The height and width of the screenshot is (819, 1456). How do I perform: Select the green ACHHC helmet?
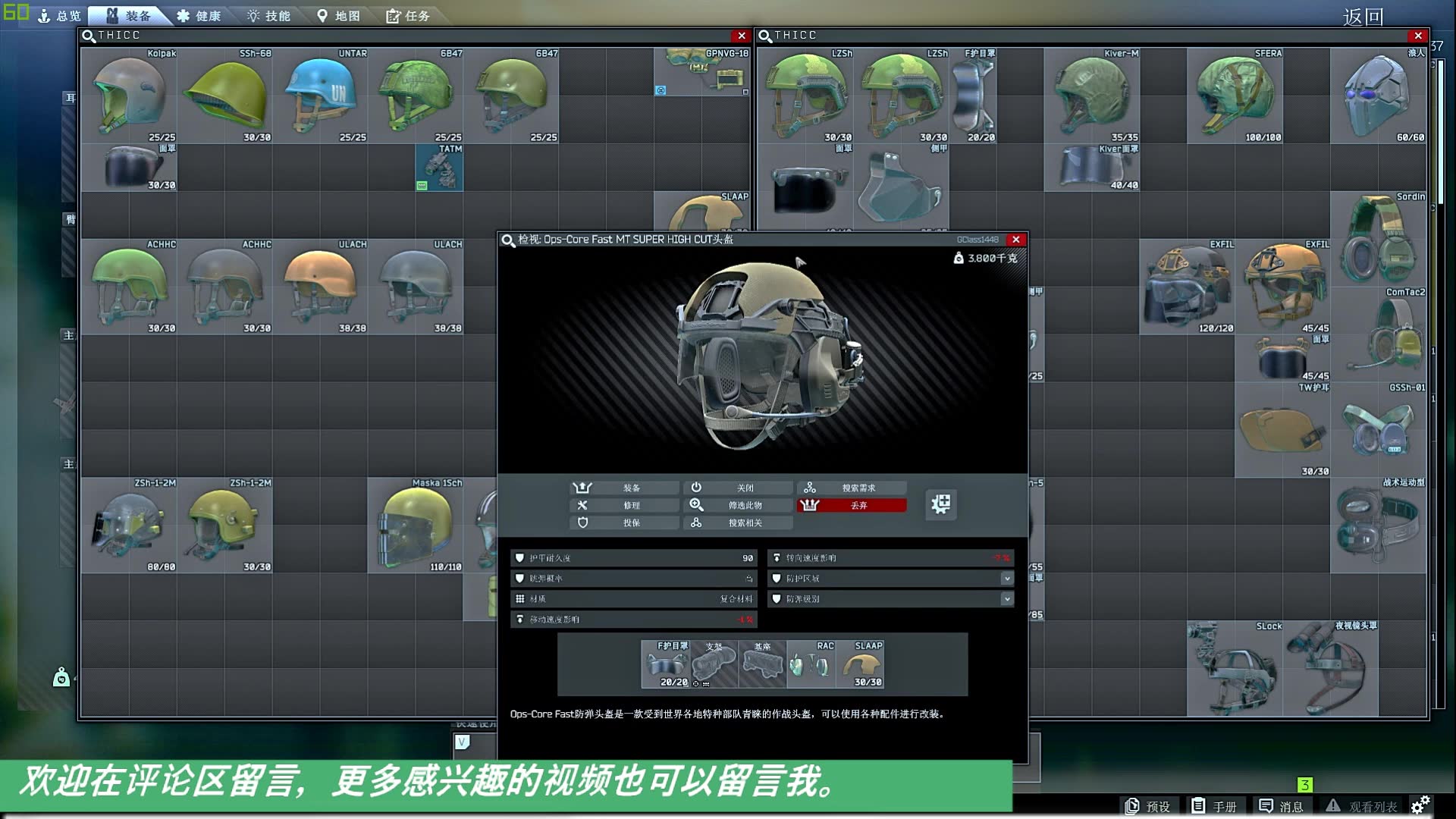pos(129,287)
